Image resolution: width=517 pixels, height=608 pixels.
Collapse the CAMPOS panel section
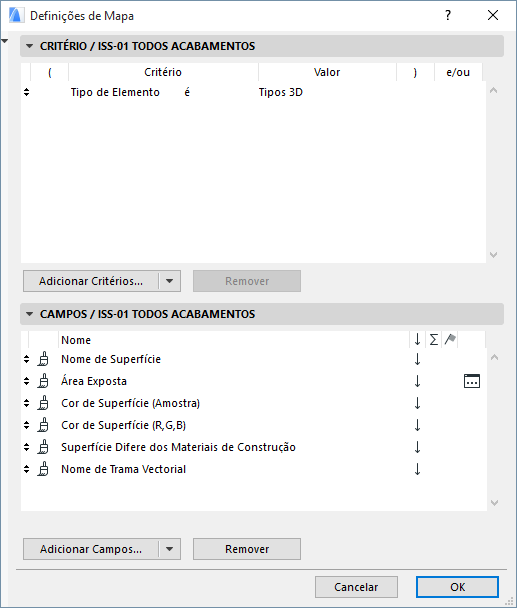click(29, 314)
